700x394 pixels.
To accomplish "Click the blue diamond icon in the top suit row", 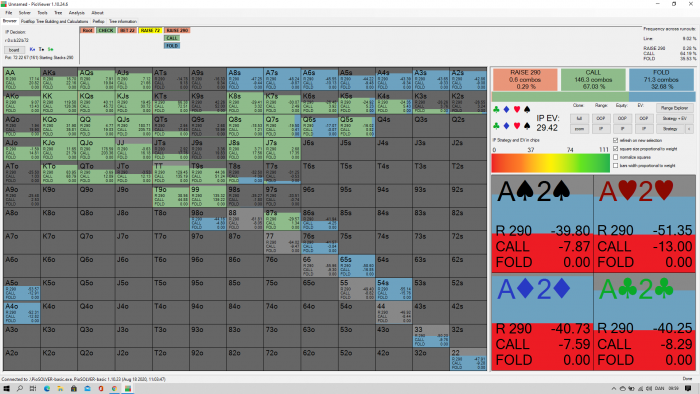I will [x=506, y=109].
